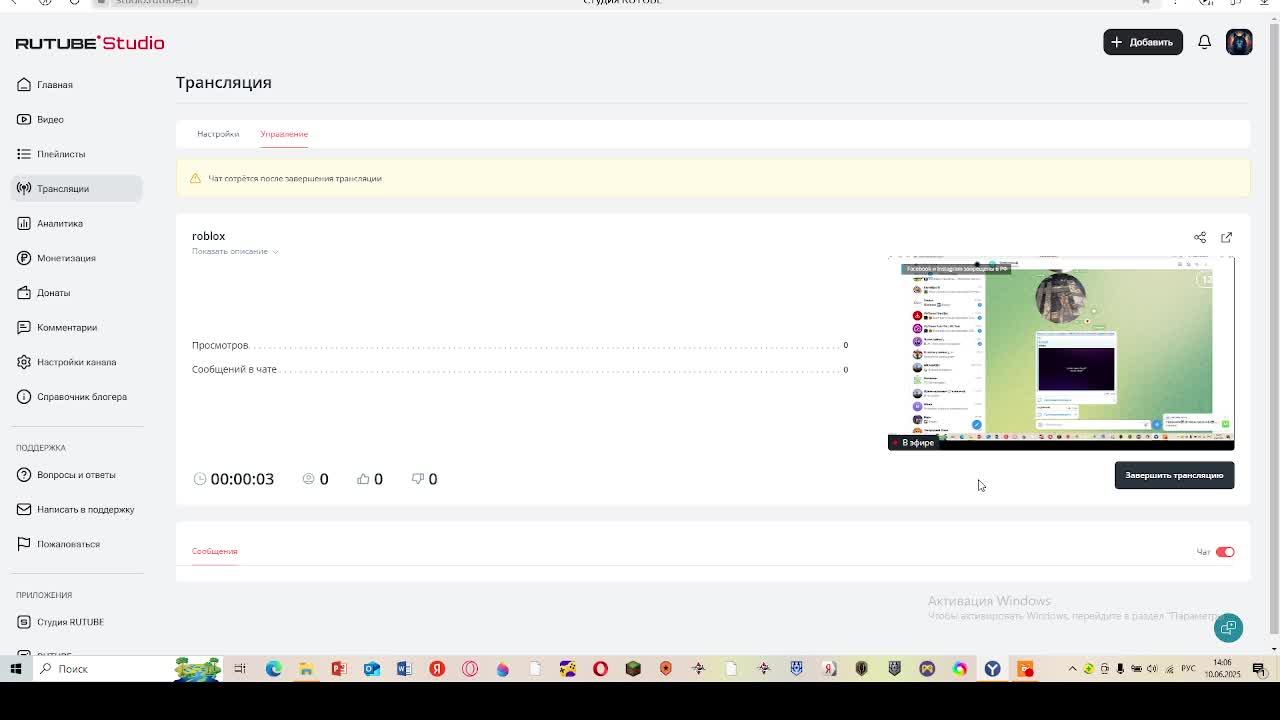Click the Комментарии speech bubble icon

point(24,327)
